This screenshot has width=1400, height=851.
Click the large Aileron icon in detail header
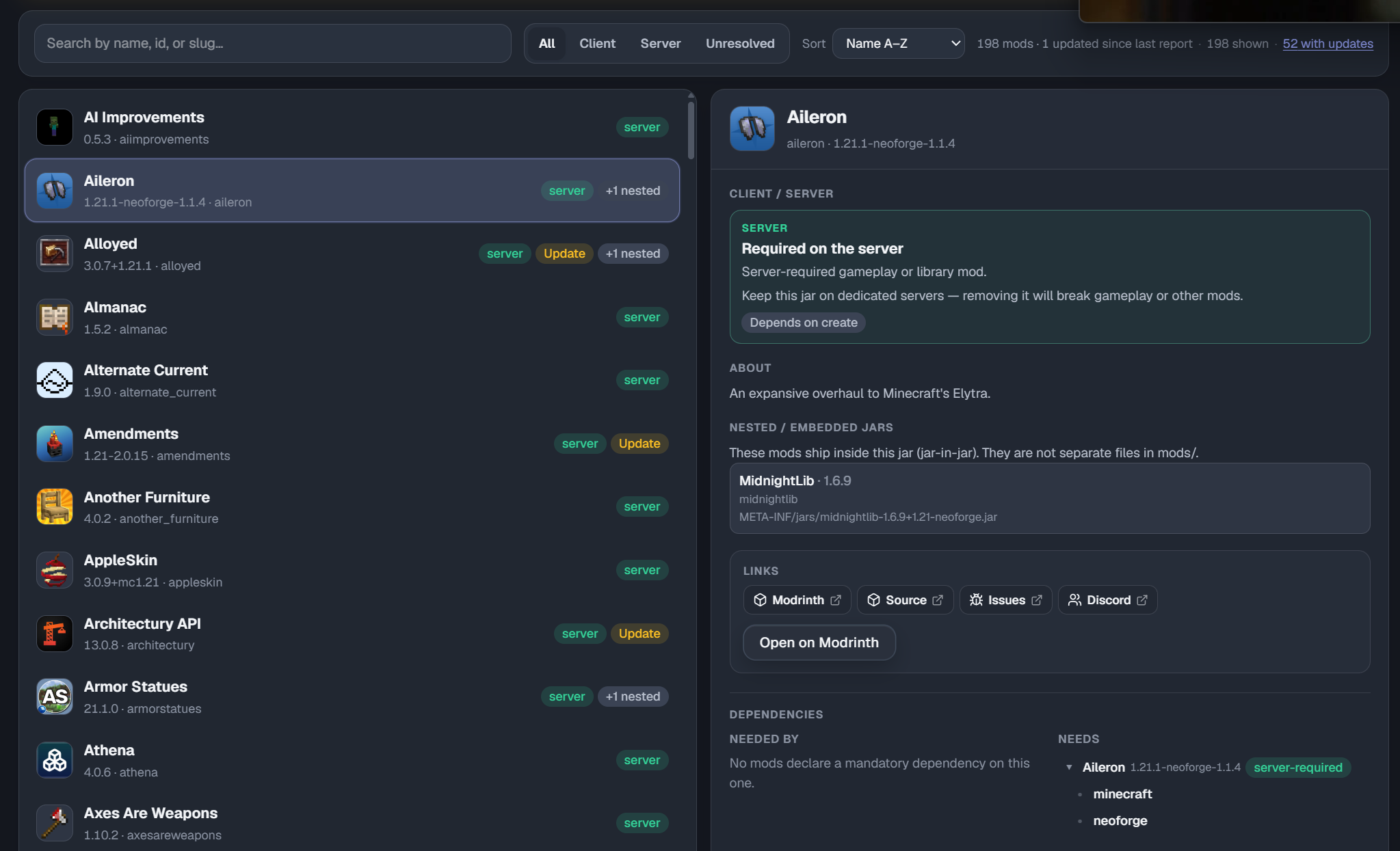pyautogui.click(x=752, y=129)
